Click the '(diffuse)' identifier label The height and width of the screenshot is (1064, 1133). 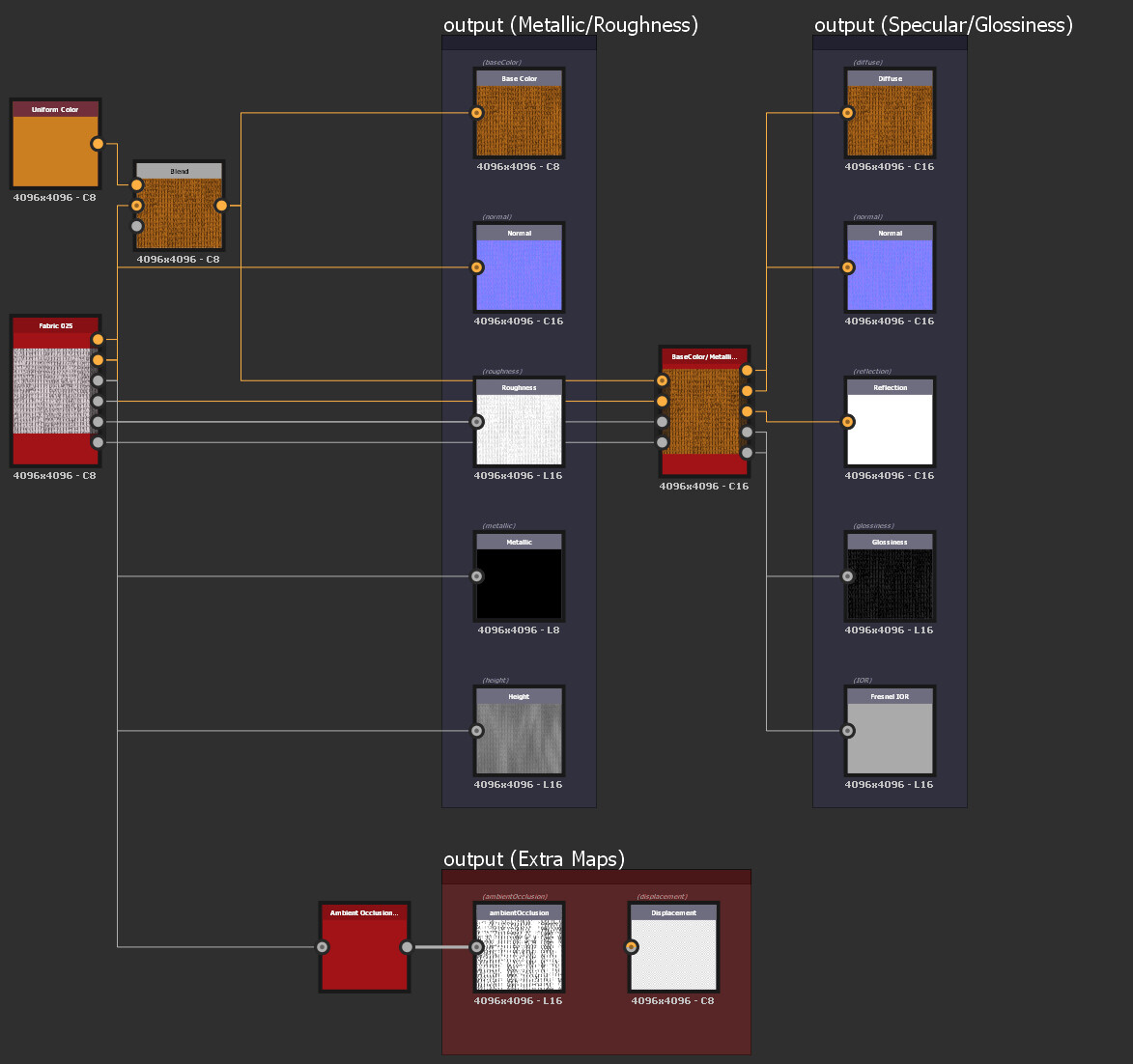(867, 62)
